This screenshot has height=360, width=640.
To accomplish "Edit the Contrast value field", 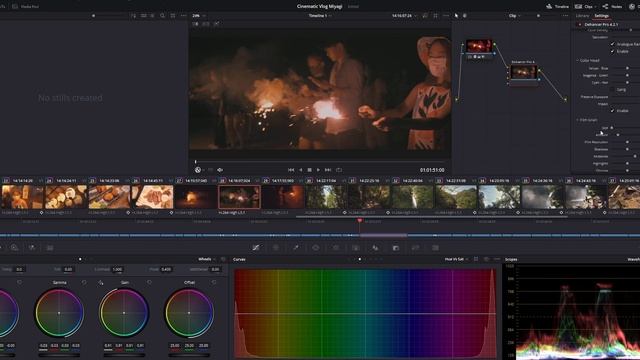I will click(118, 269).
